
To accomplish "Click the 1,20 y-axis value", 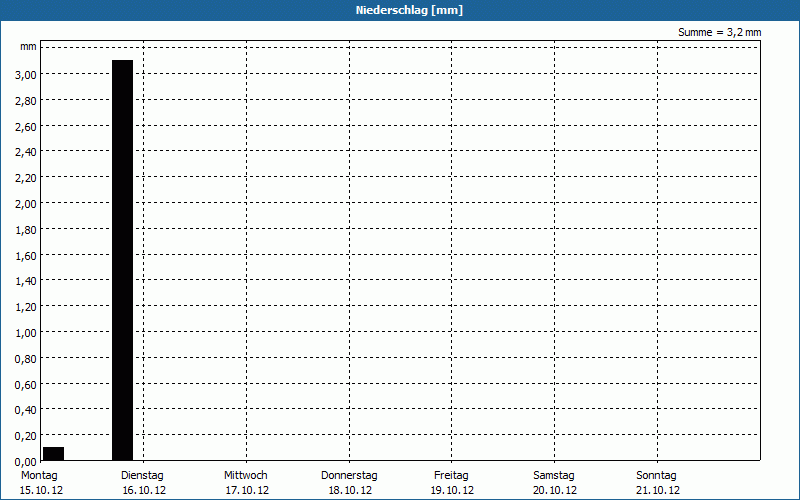I will [x=26, y=307].
